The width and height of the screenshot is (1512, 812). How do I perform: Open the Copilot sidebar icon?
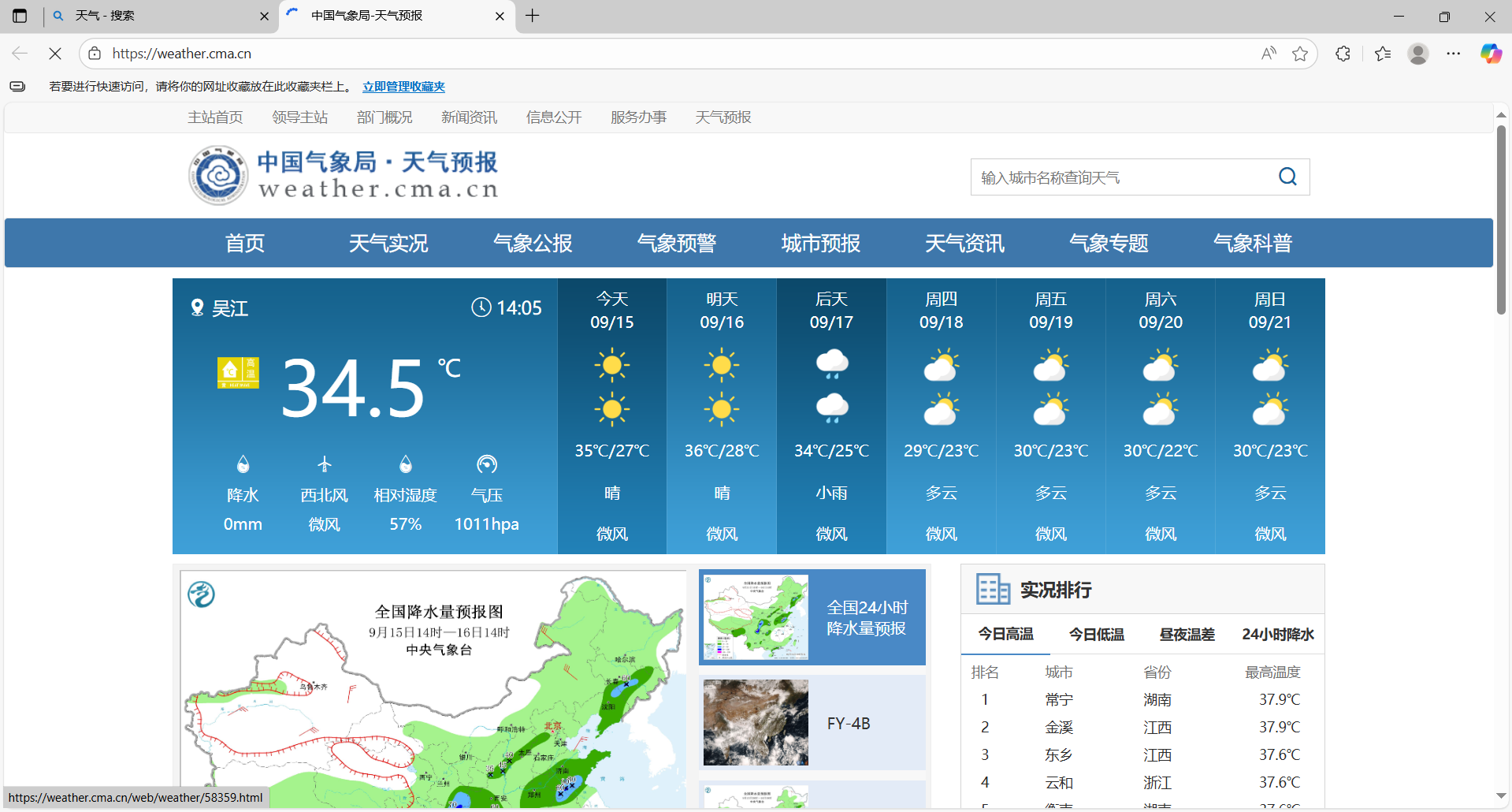1490,54
